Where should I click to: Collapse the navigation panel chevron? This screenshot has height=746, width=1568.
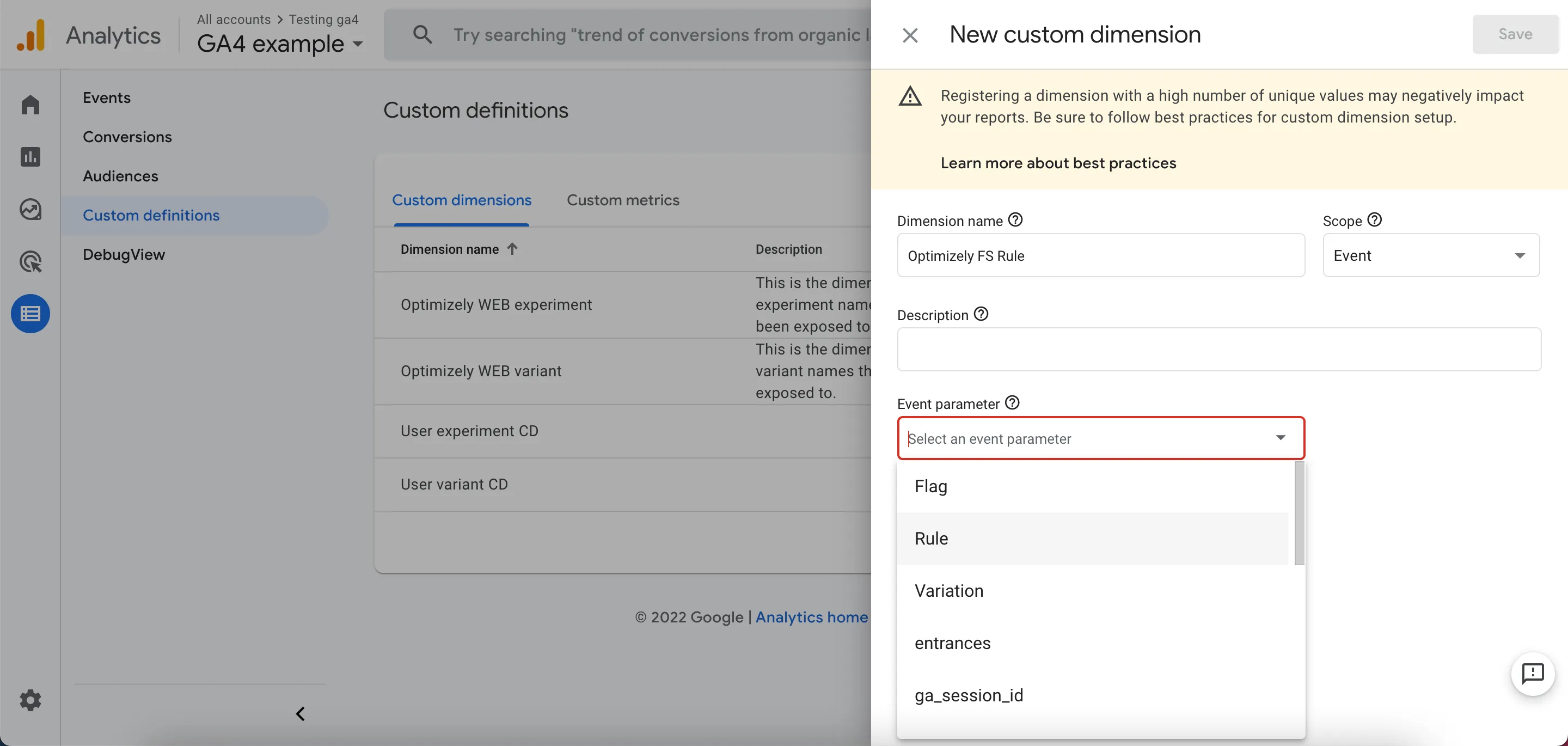[300, 714]
